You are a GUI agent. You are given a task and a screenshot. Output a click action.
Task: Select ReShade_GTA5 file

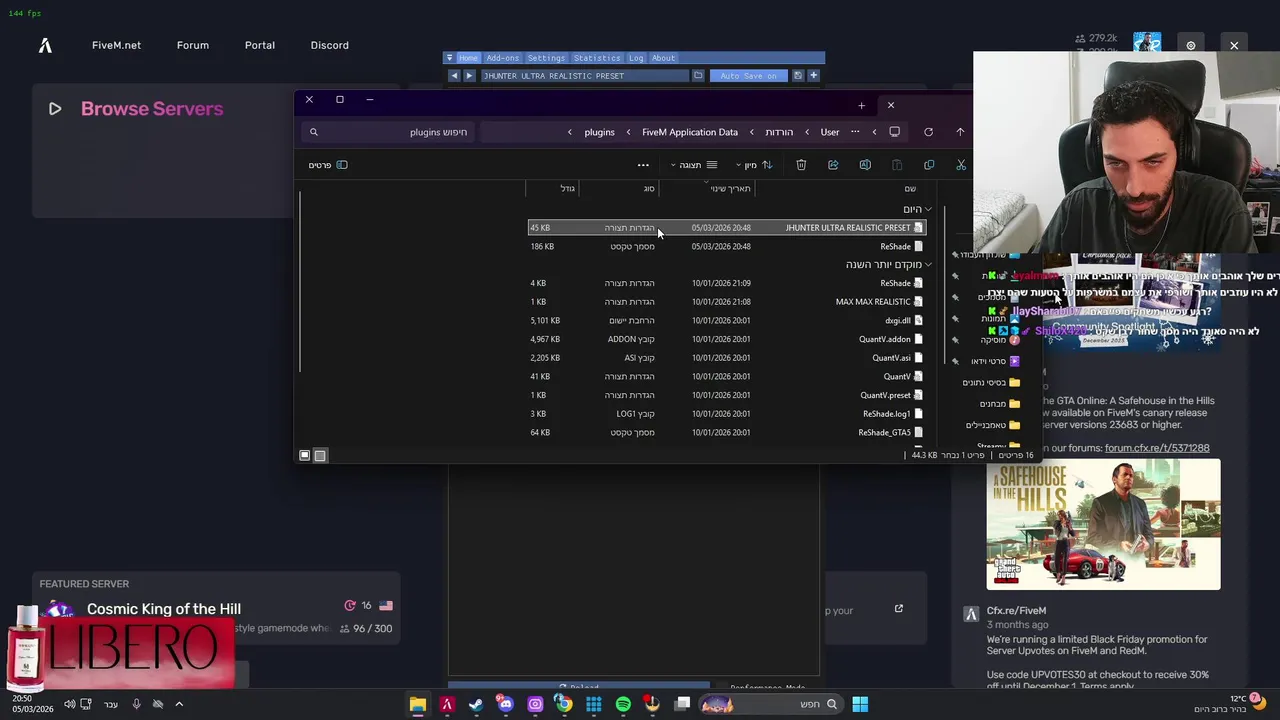point(727,433)
